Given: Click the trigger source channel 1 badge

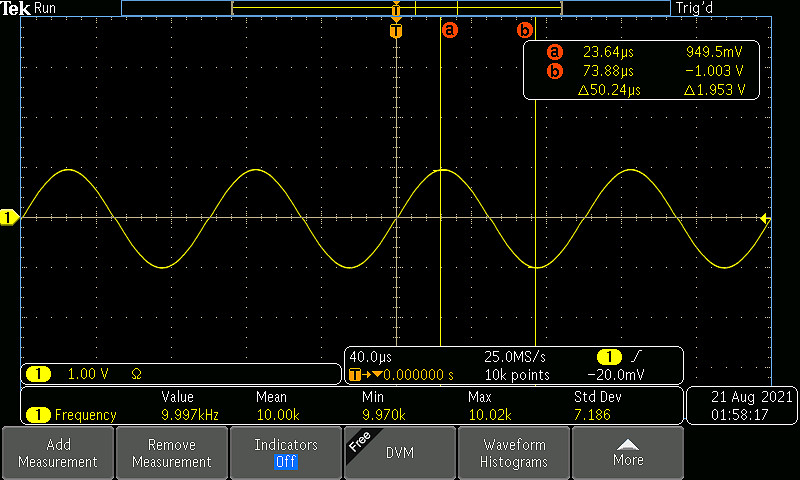Looking at the screenshot, I should tap(609, 357).
